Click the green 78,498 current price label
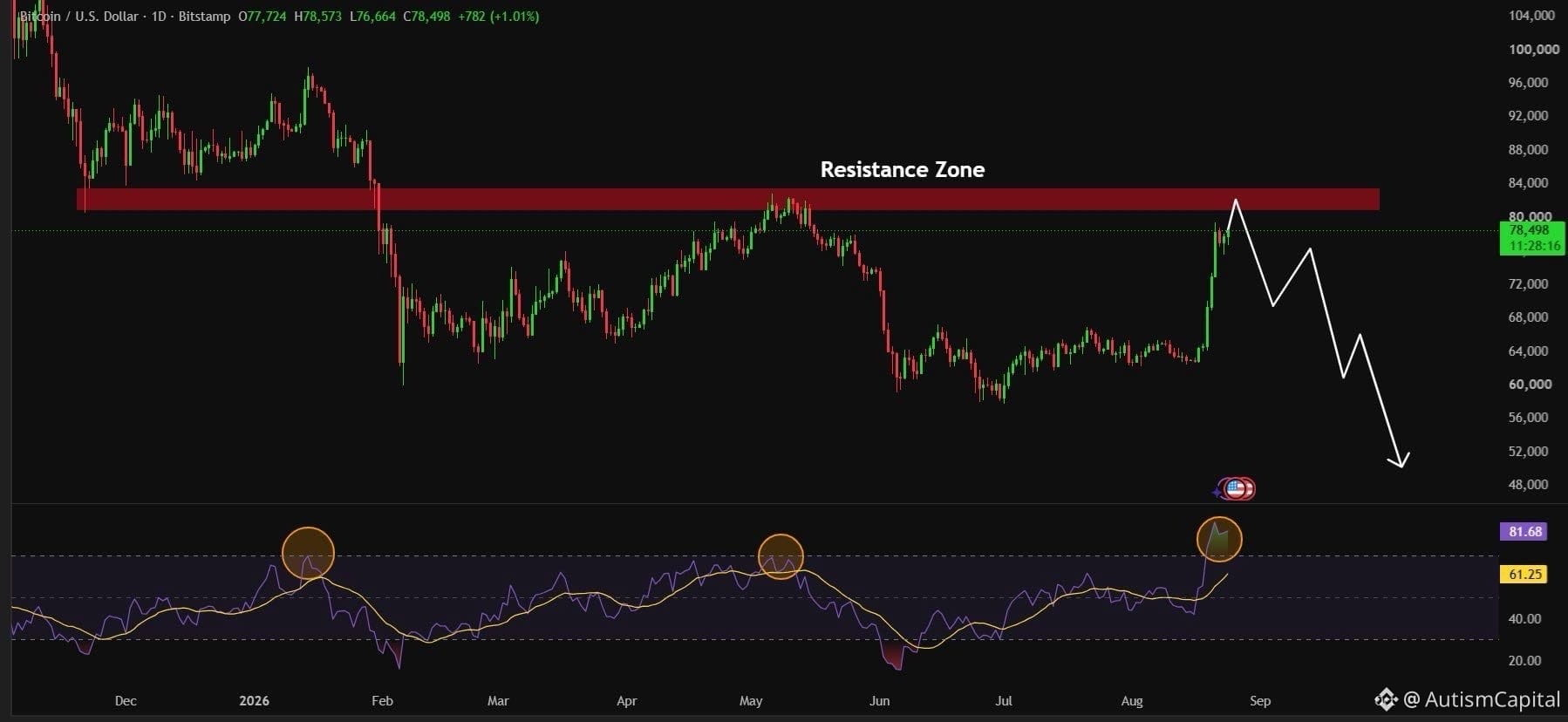The image size is (1568, 722). [x=1529, y=231]
